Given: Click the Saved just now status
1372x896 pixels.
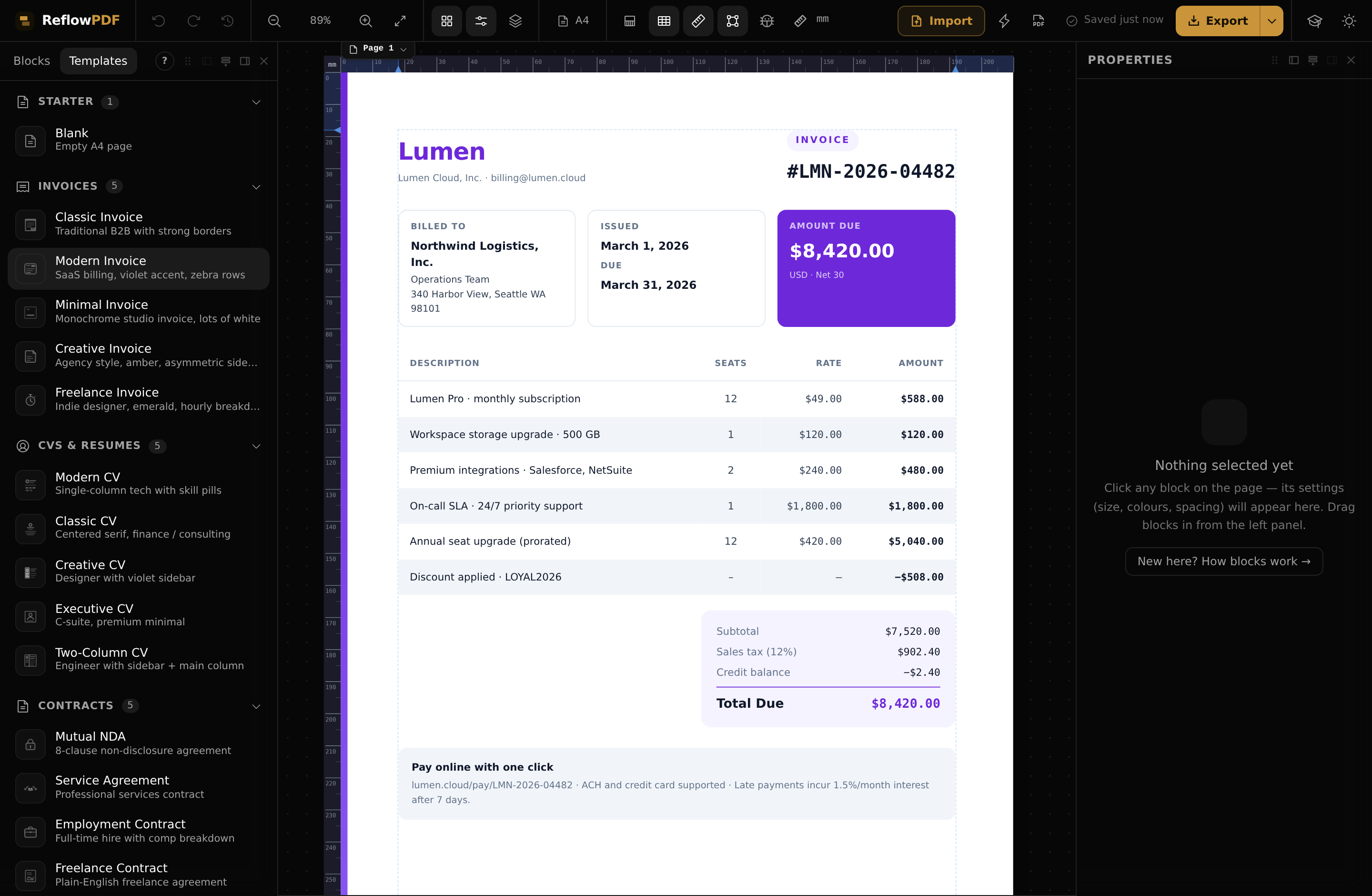Looking at the screenshot, I should (1114, 20).
